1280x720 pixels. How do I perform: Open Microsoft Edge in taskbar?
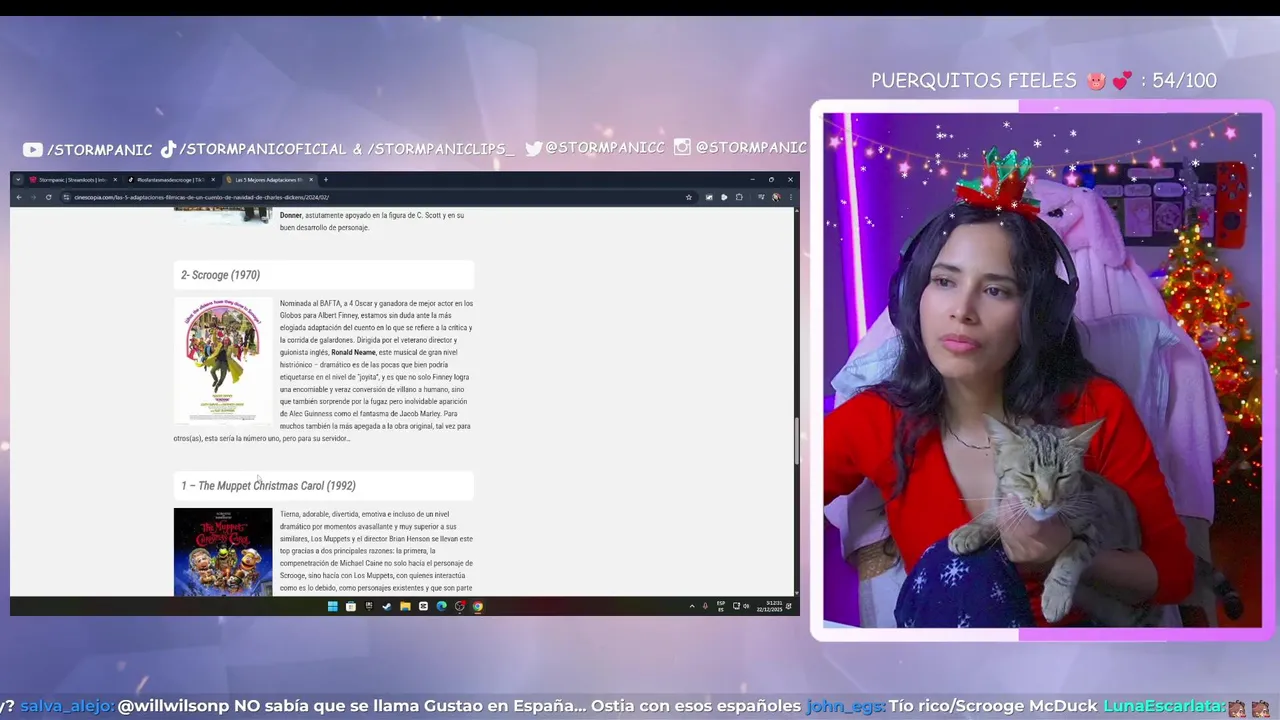coord(441,606)
